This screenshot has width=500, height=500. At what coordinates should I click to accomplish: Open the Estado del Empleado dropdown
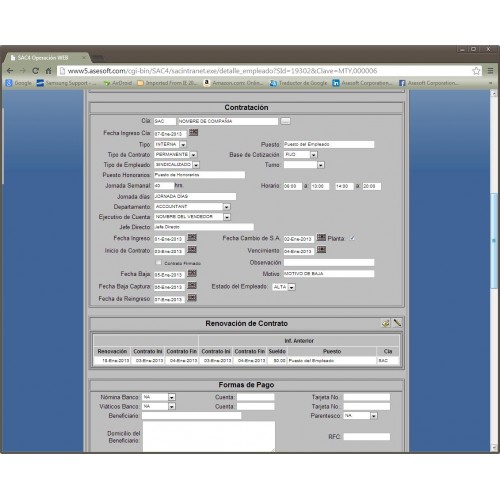pyautogui.click(x=292, y=287)
